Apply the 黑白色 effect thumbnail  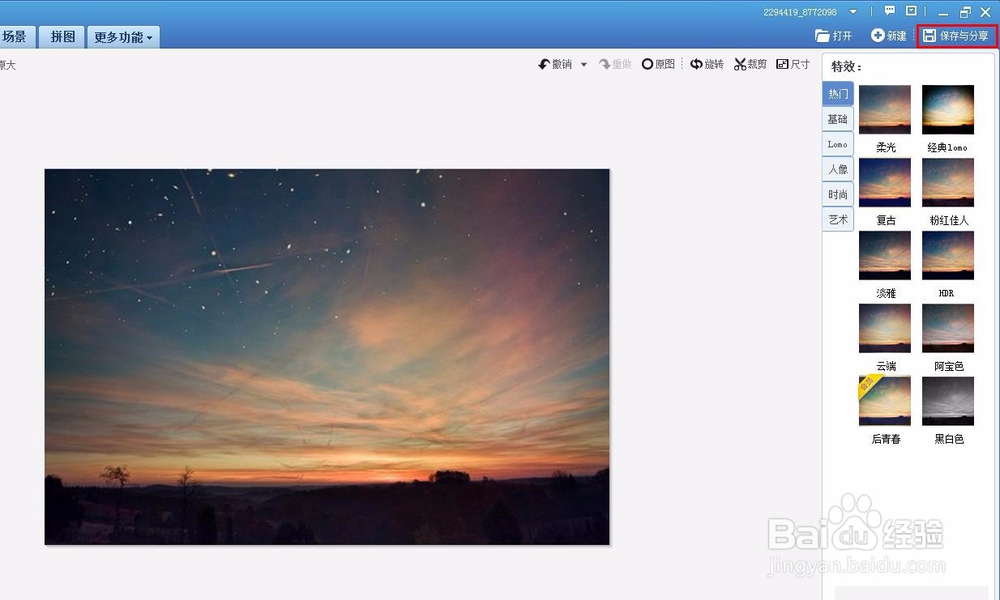pos(948,401)
